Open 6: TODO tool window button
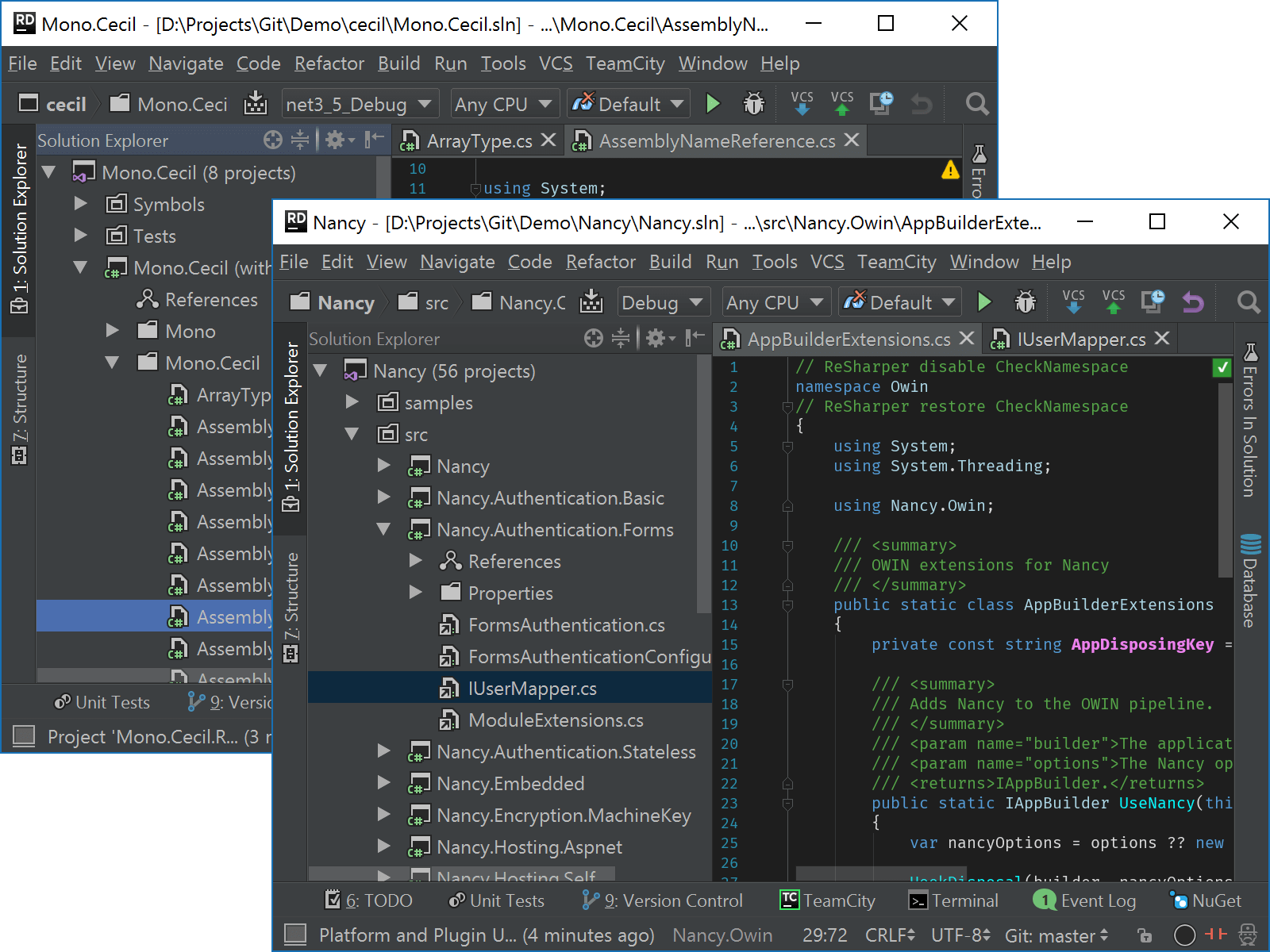The width and height of the screenshot is (1270, 952). pyautogui.click(x=369, y=900)
